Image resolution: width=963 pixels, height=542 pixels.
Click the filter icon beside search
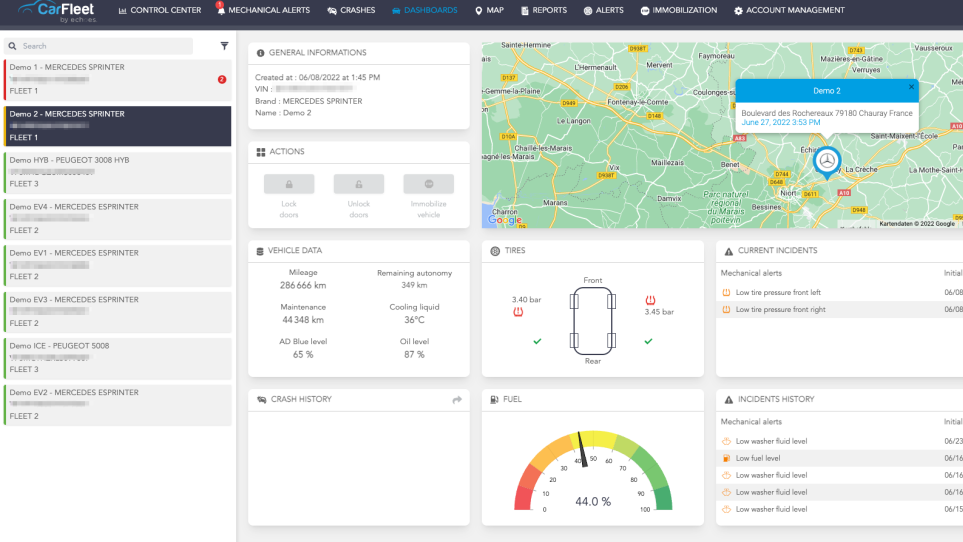point(224,46)
